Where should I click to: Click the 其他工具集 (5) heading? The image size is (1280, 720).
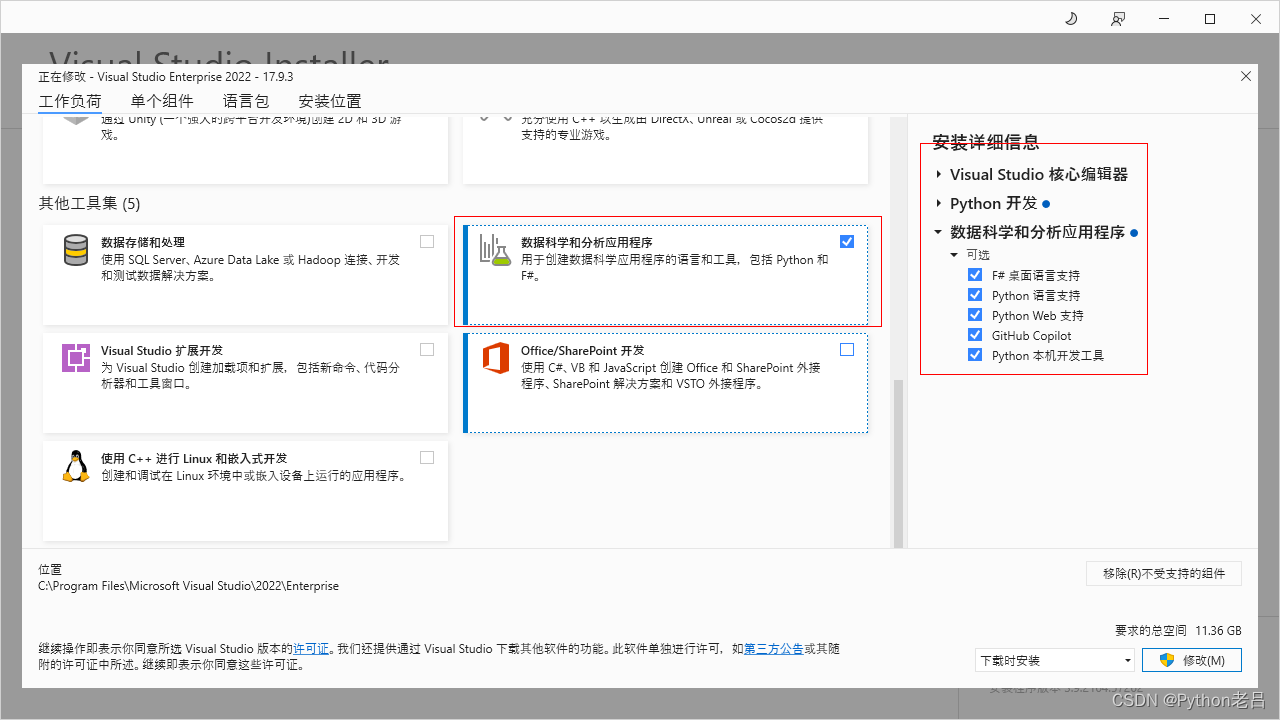pos(89,204)
